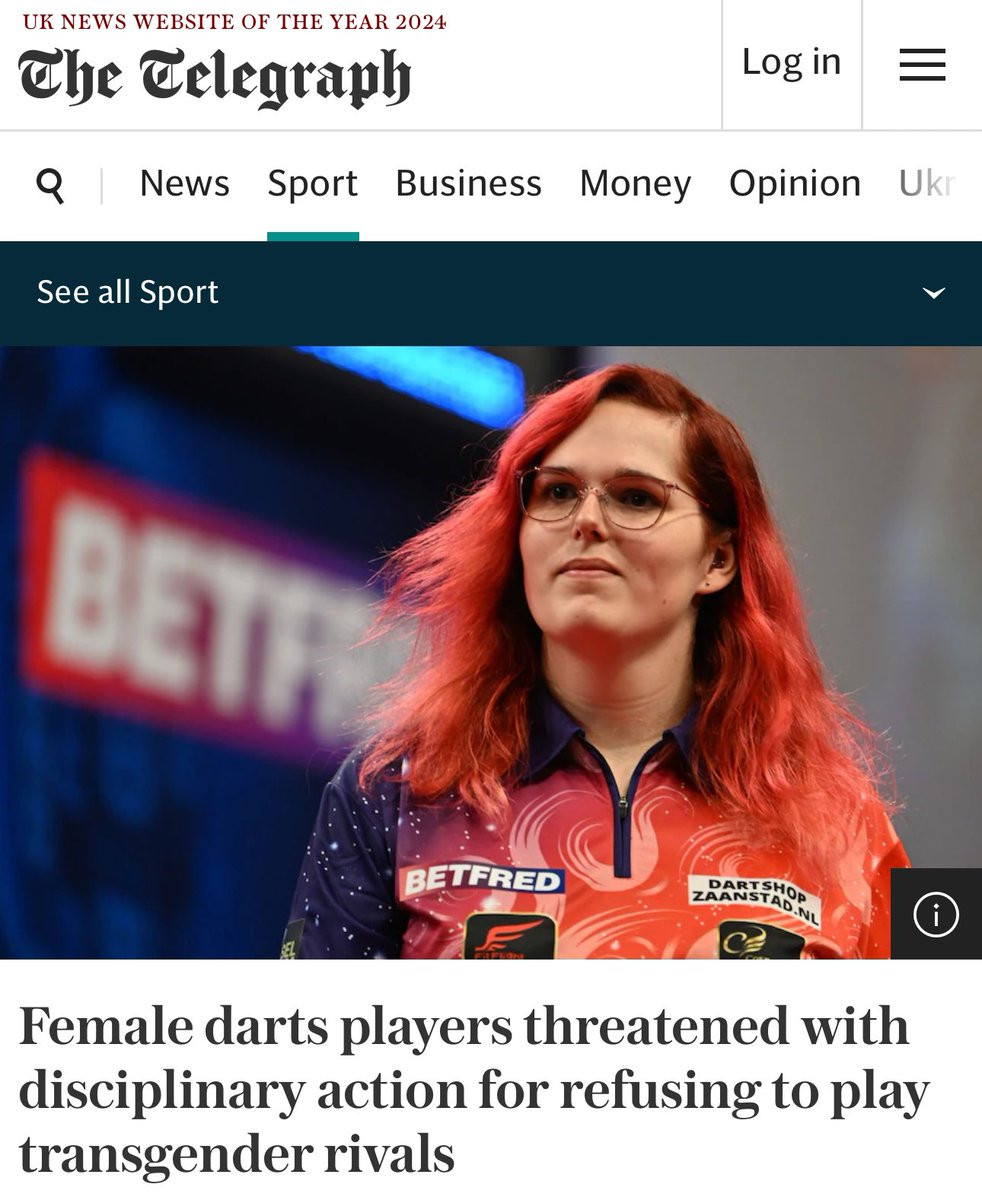This screenshot has width=982, height=1200.
Task: Open the Opinion section tab
Action: click(795, 184)
